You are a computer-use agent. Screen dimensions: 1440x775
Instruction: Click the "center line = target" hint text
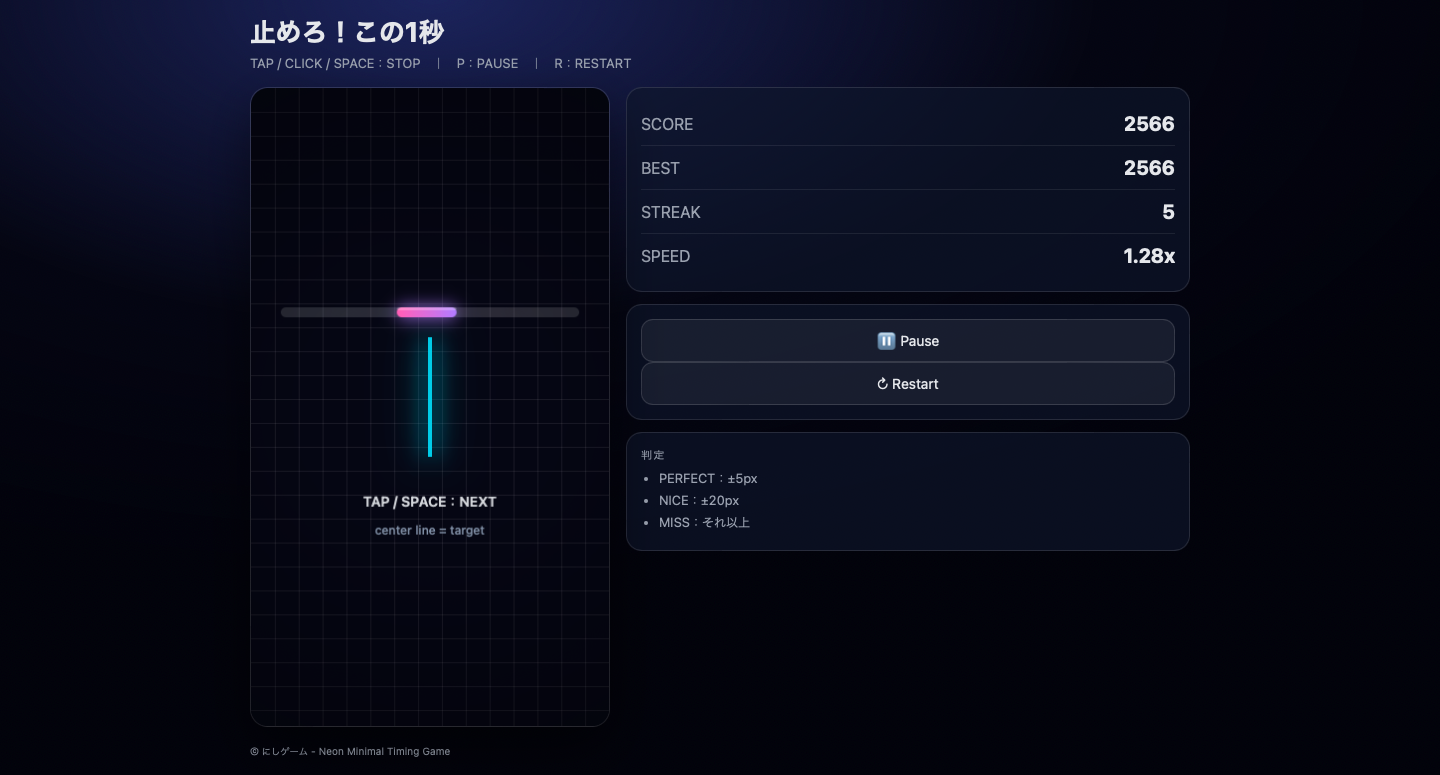click(430, 530)
